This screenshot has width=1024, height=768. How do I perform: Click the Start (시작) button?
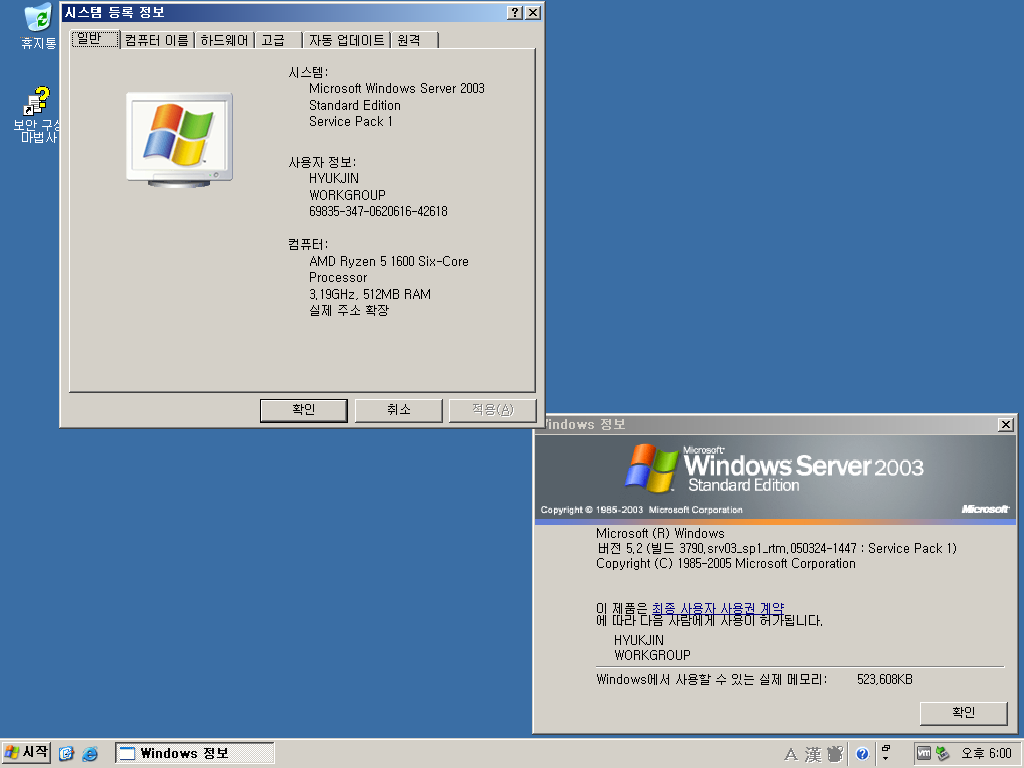[x=26, y=753]
